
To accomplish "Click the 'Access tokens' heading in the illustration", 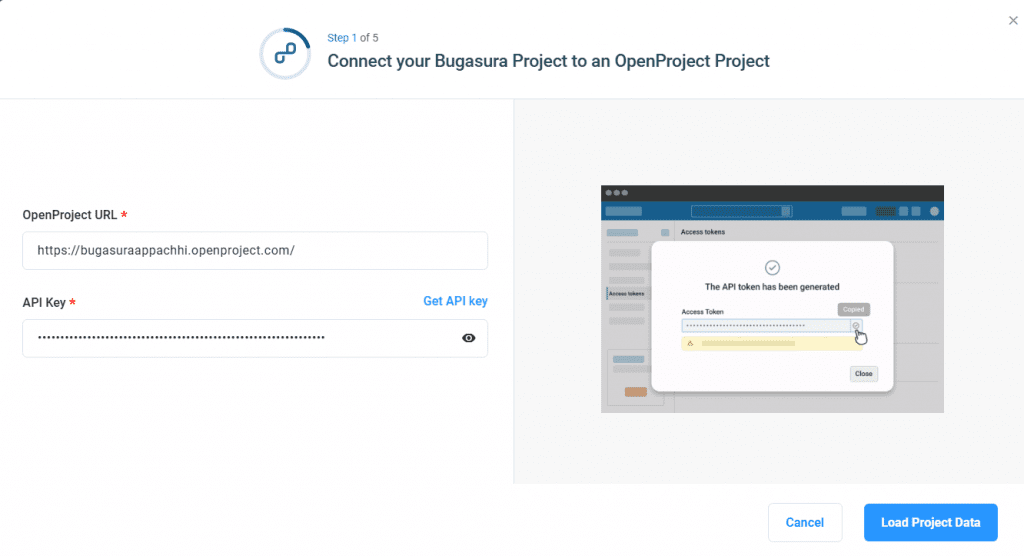I will coord(702,232).
